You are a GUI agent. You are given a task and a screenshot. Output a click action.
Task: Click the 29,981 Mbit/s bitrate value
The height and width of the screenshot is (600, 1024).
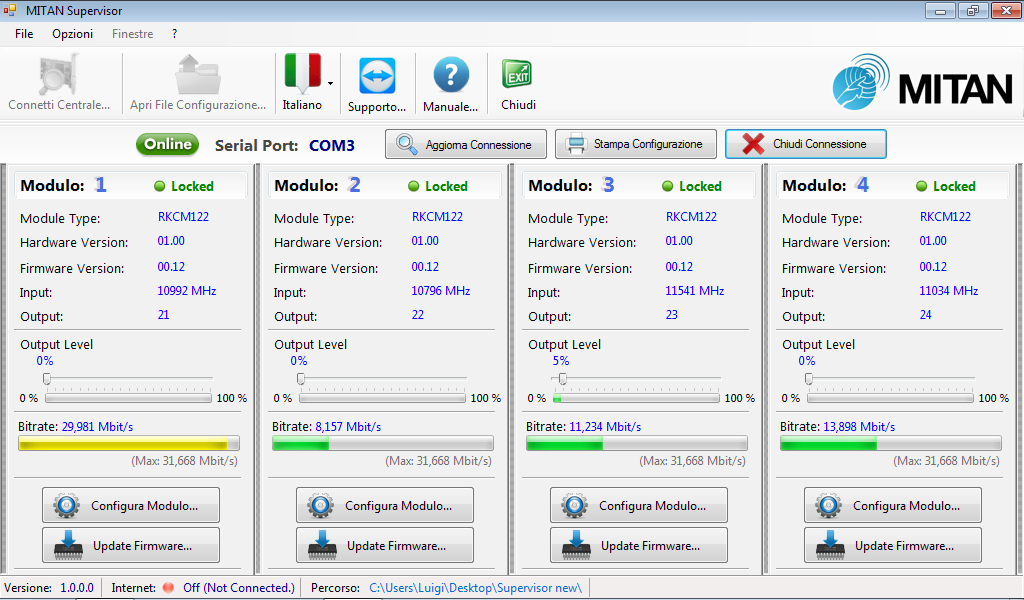(97, 427)
